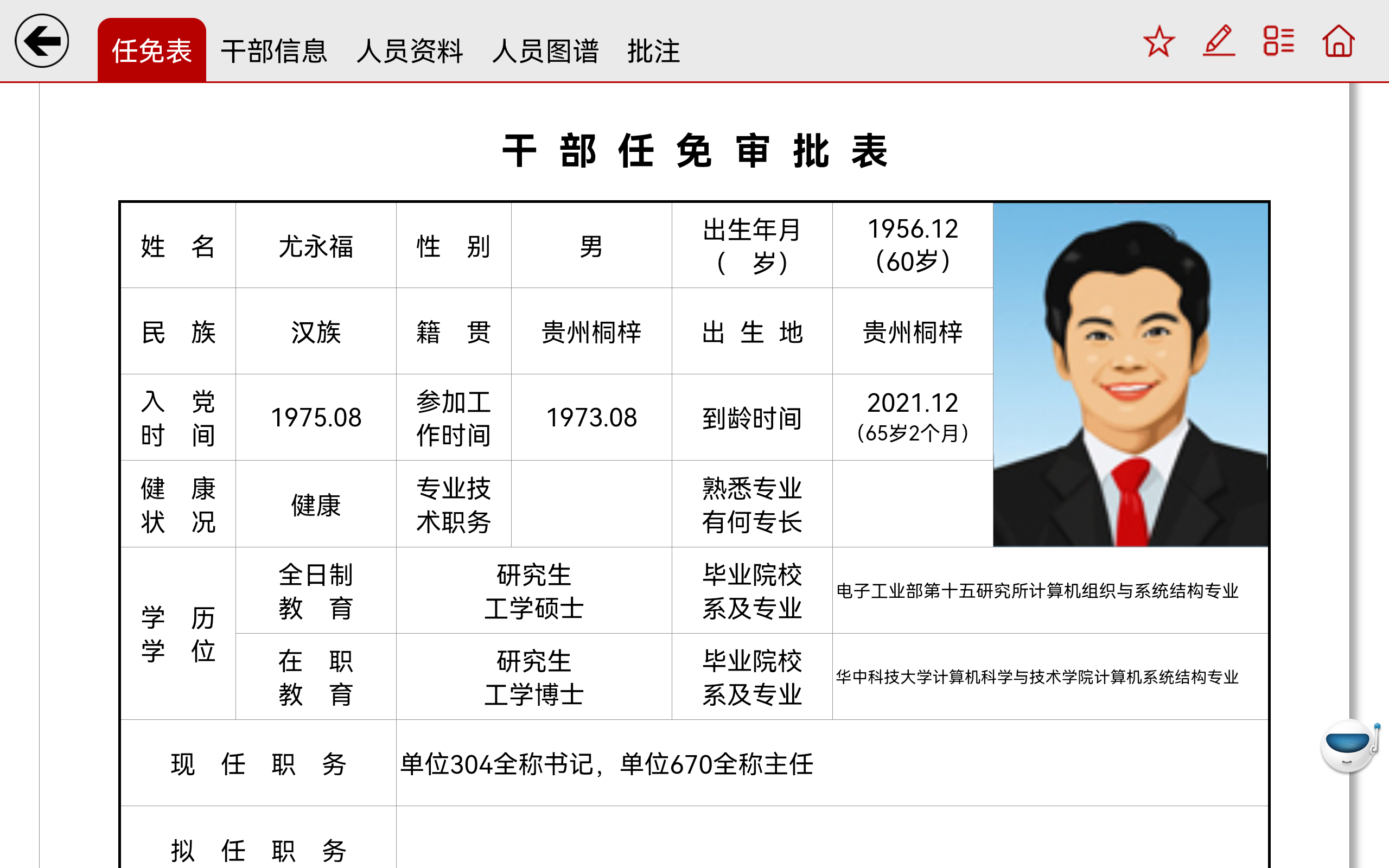Click the empty 专业技术职务 value cell
The image size is (1389, 868).
point(591,504)
